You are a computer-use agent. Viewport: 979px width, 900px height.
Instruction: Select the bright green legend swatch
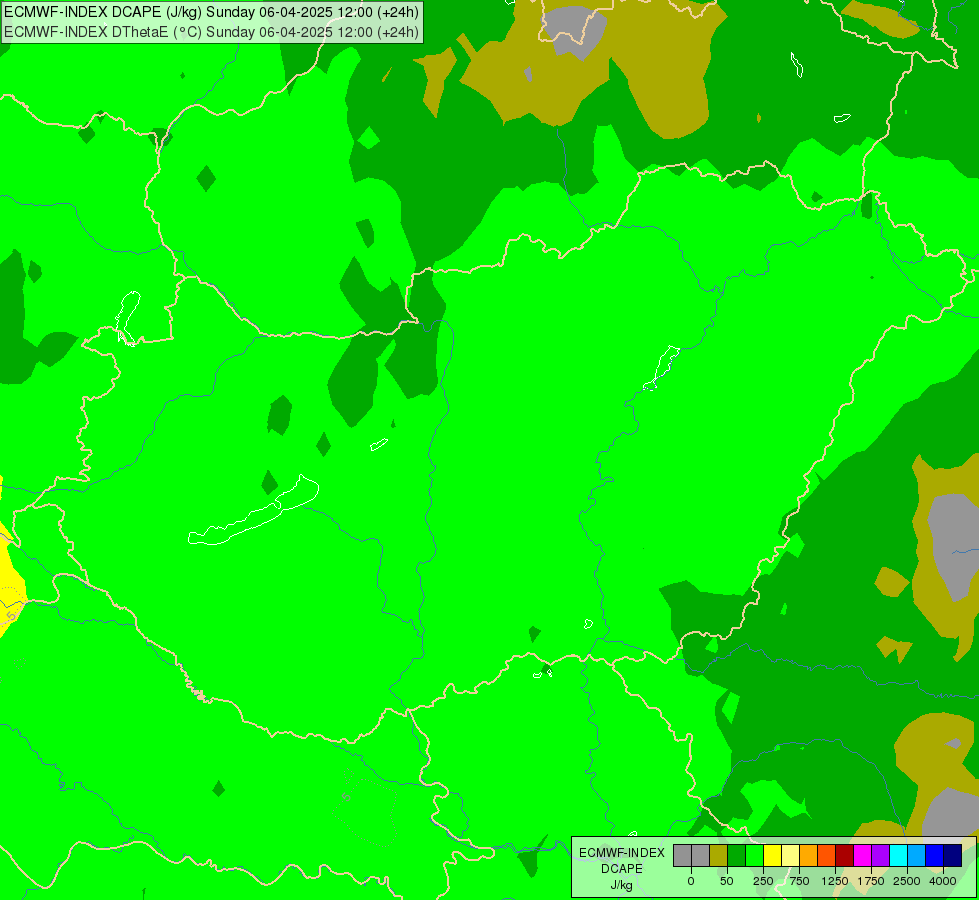[755, 856]
